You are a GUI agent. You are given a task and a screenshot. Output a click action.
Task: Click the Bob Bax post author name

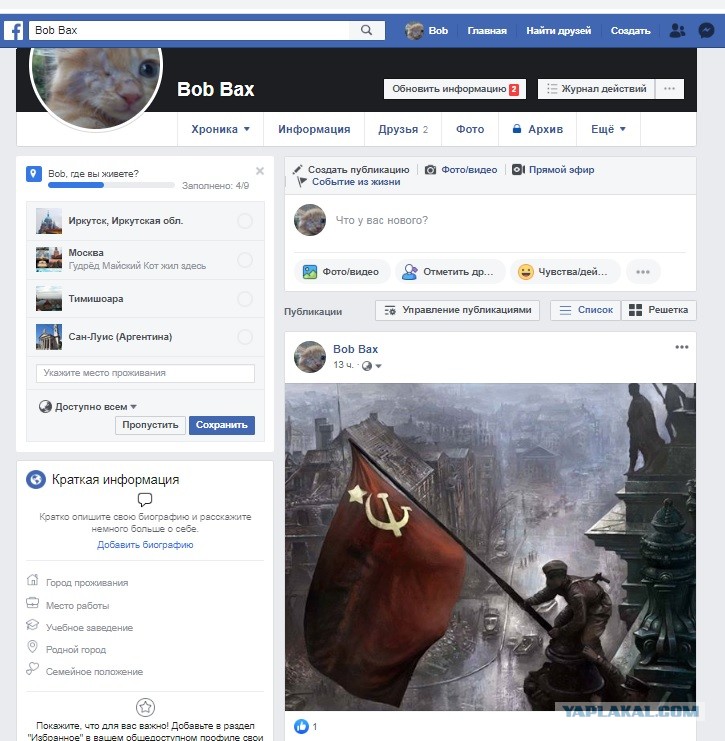pos(355,349)
